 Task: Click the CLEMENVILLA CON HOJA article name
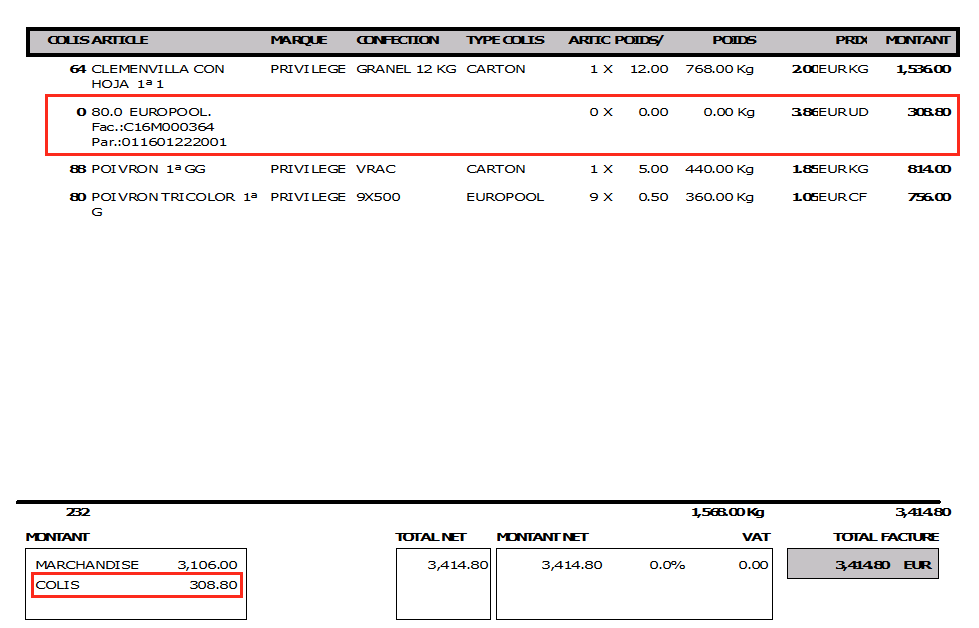pos(158,77)
